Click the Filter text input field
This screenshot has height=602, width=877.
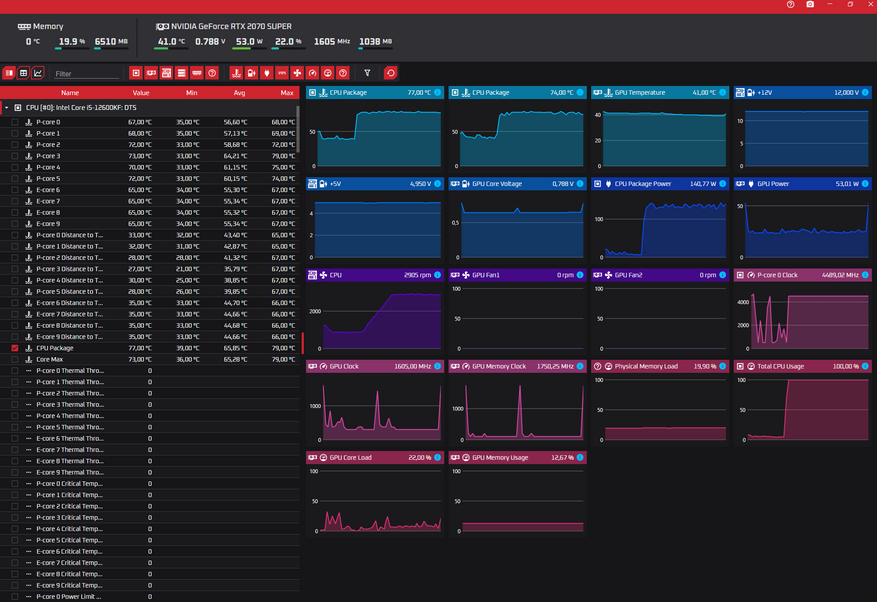(87, 74)
